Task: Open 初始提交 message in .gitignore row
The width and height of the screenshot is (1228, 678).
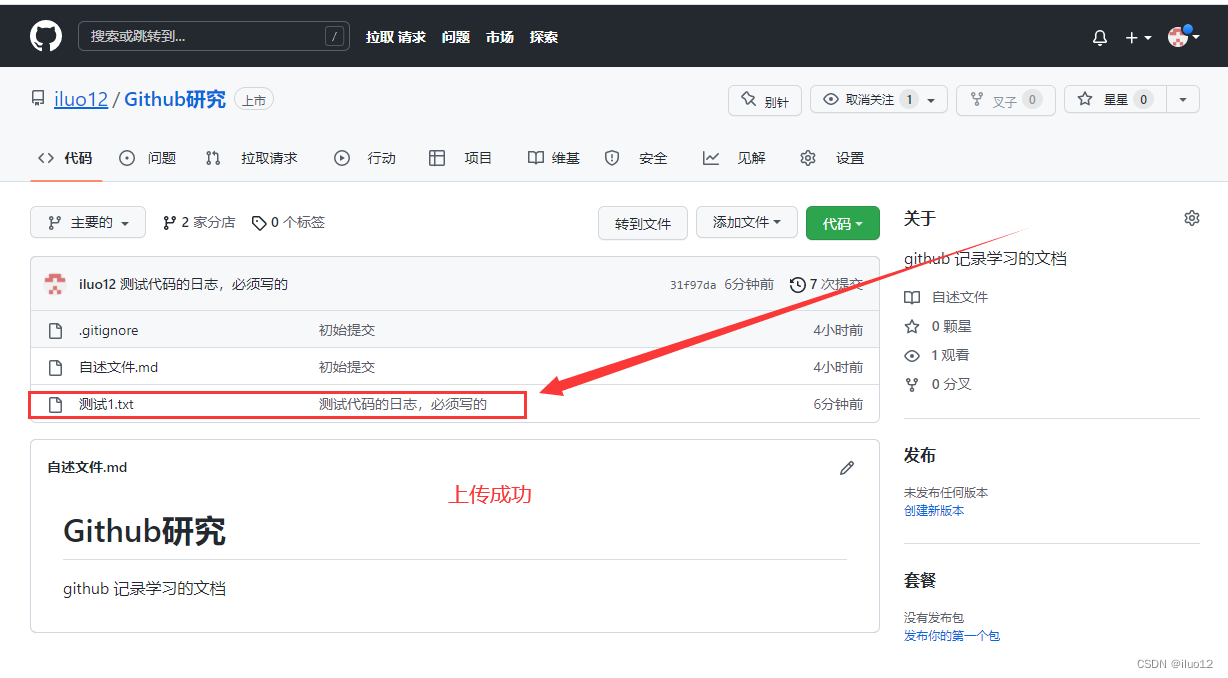Action: tap(347, 330)
